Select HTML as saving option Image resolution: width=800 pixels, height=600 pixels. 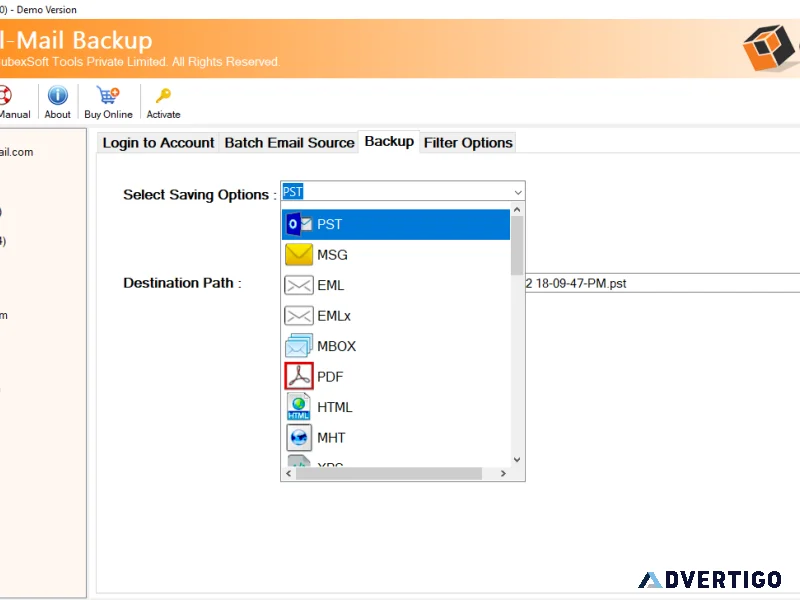[396, 407]
